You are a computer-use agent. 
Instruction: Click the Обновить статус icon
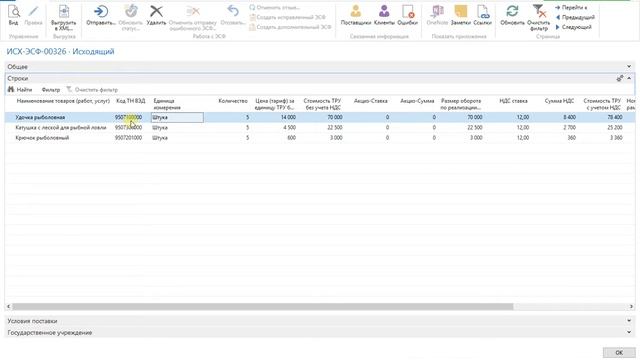click(131, 18)
